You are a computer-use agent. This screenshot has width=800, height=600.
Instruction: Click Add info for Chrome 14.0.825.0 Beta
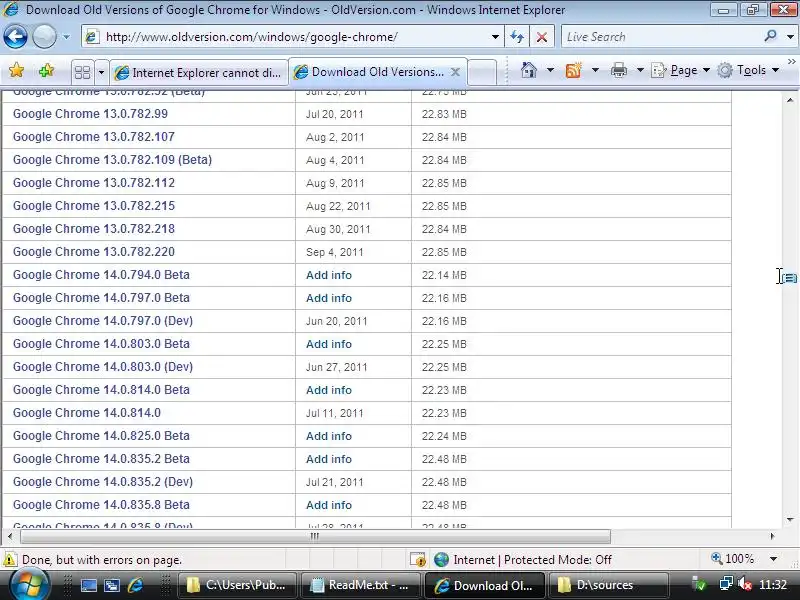pyautogui.click(x=329, y=436)
